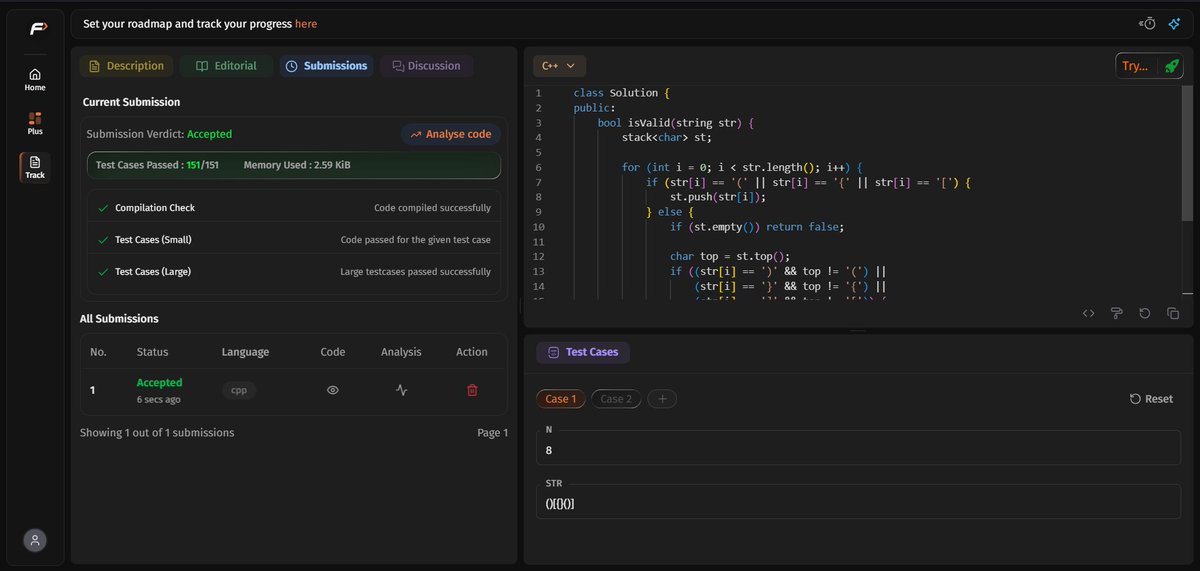This screenshot has height=571, width=1200.
Task: Click code line 'stack<char> st;'
Action: (x=666, y=137)
